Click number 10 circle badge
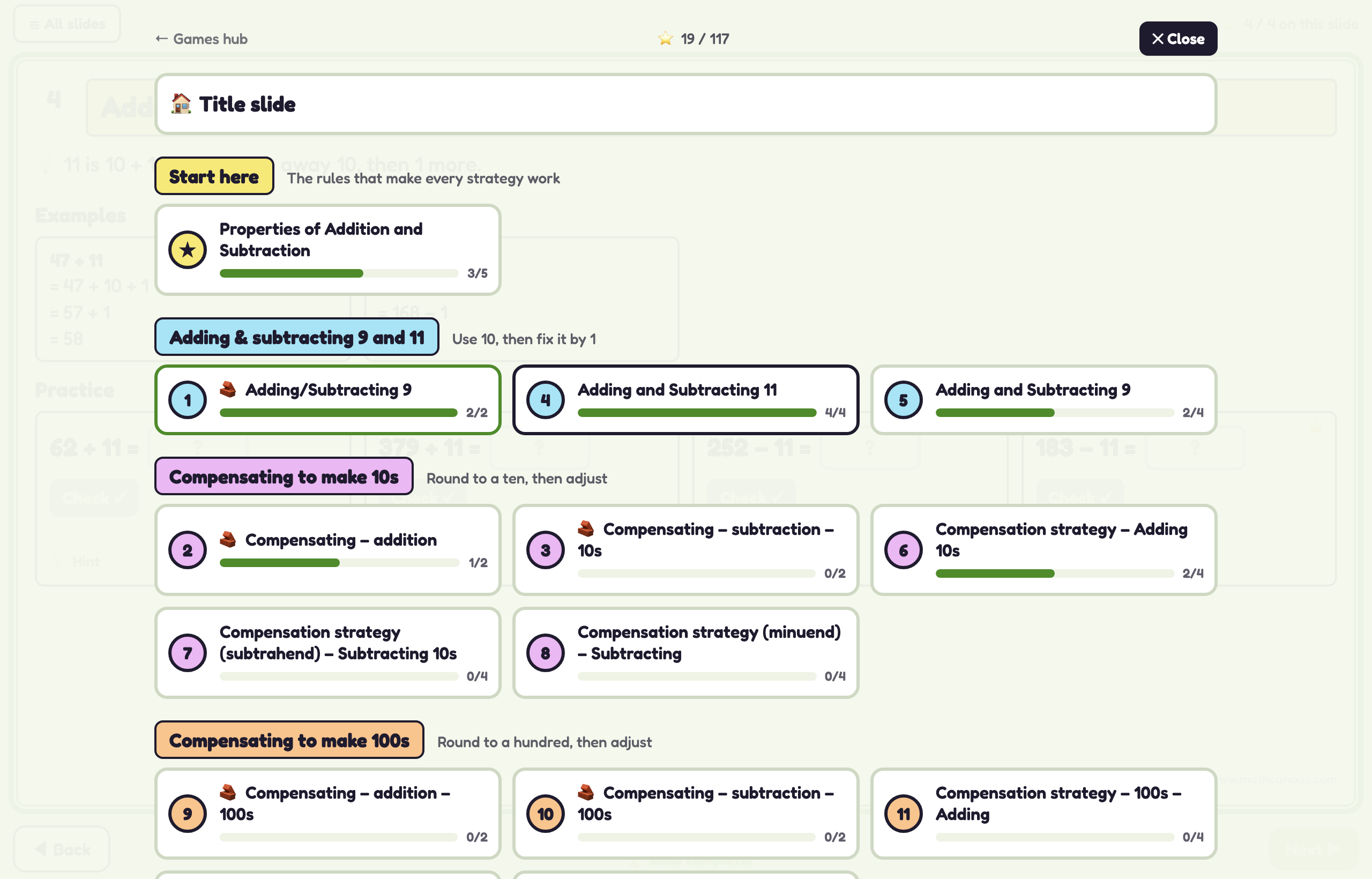 [x=545, y=814]
